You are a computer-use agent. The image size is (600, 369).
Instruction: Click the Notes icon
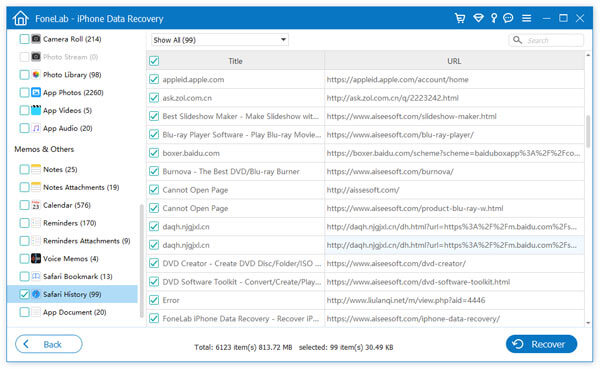pyautogui.click(x=36, y=169)
